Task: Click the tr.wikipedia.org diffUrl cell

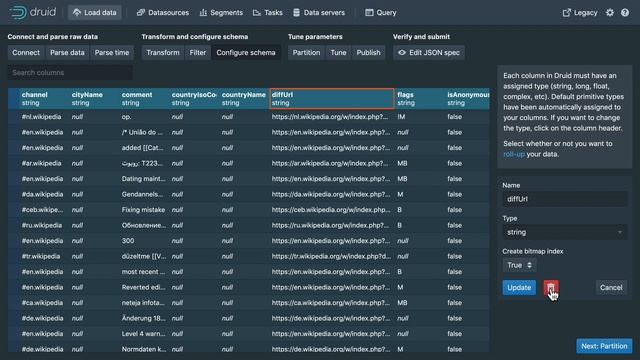Action: (331, 256)
